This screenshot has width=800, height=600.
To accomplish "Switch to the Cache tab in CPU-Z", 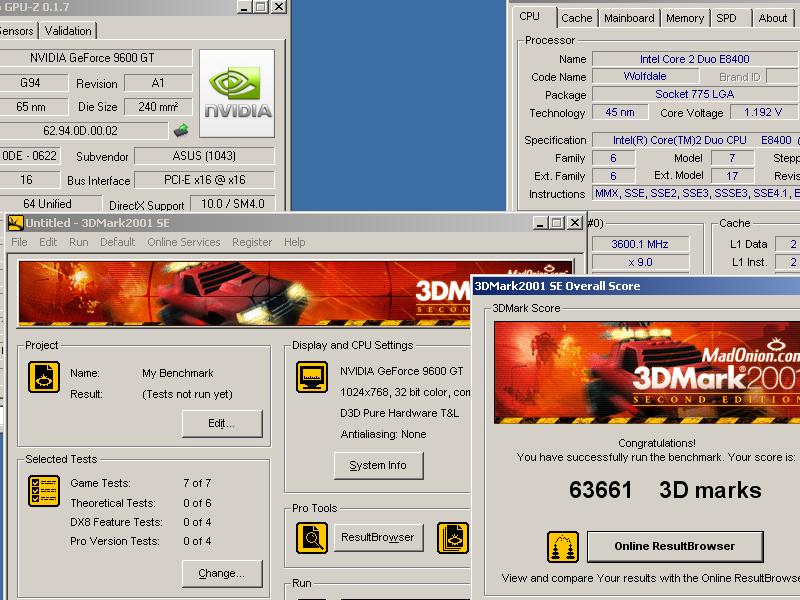I will [x=577, y=18].
